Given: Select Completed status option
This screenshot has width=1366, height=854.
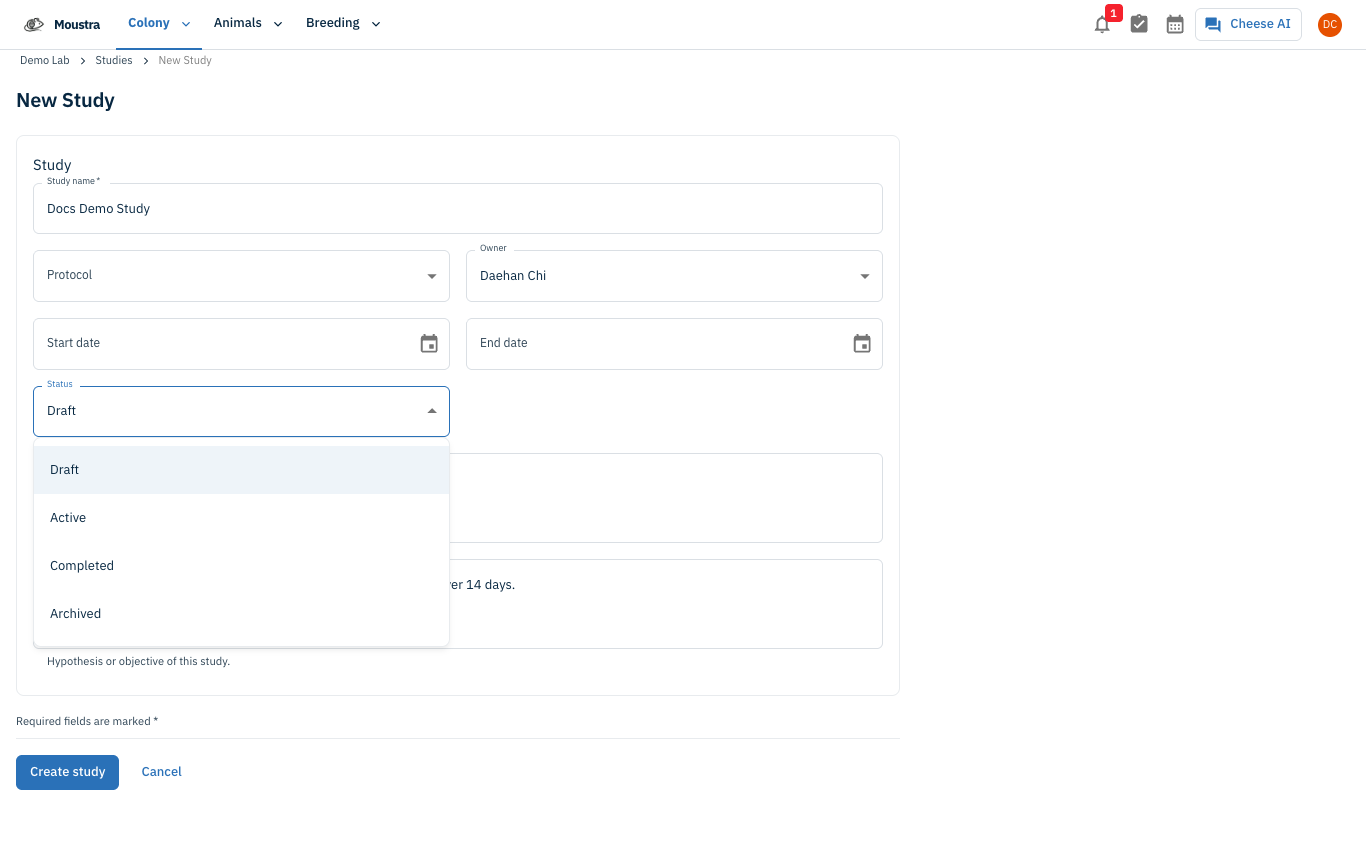Looking at the screenshot, I should coord(241,566).
